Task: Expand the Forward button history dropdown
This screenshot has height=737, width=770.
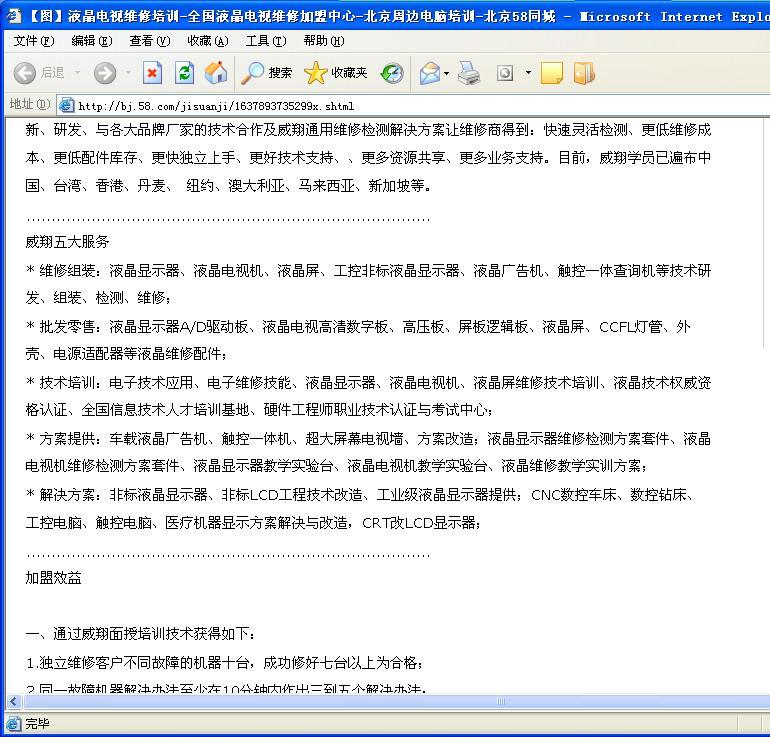Action: click(127, 73)
